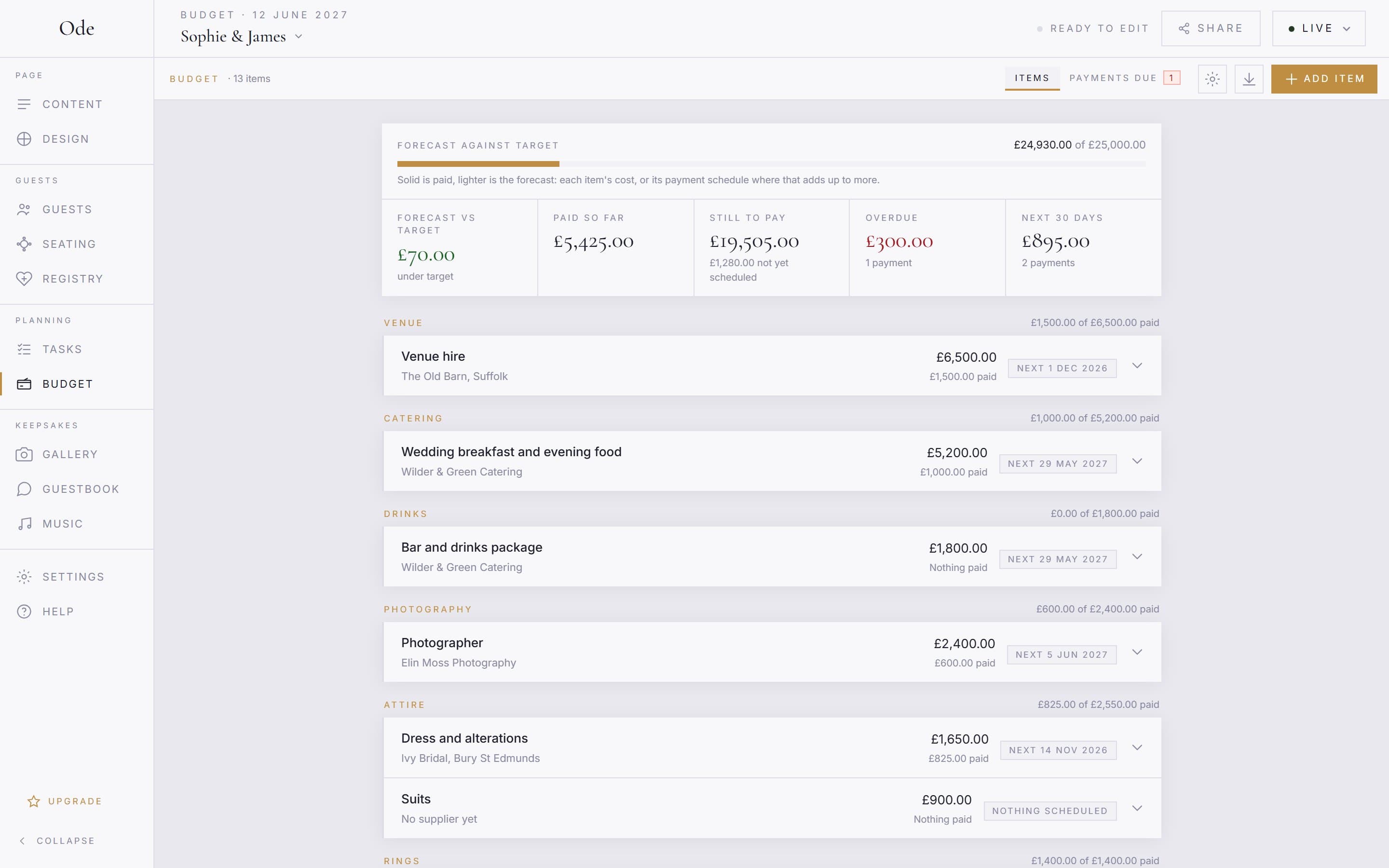1389x868 pixels.
Task: Open the Tasks checklist icon
Action: coord(24,349)
